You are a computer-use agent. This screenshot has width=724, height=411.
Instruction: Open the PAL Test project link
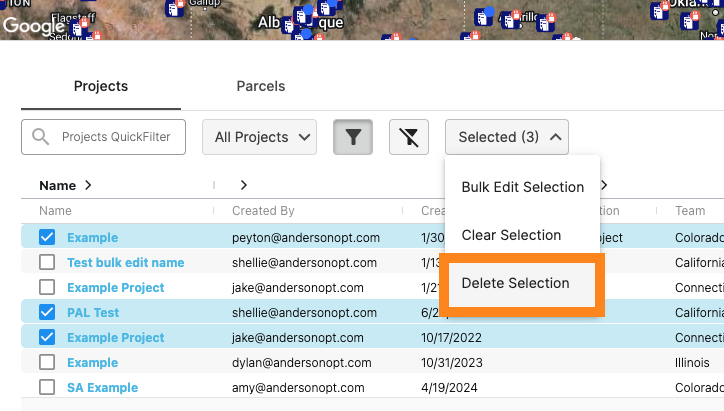click(93, 312)
